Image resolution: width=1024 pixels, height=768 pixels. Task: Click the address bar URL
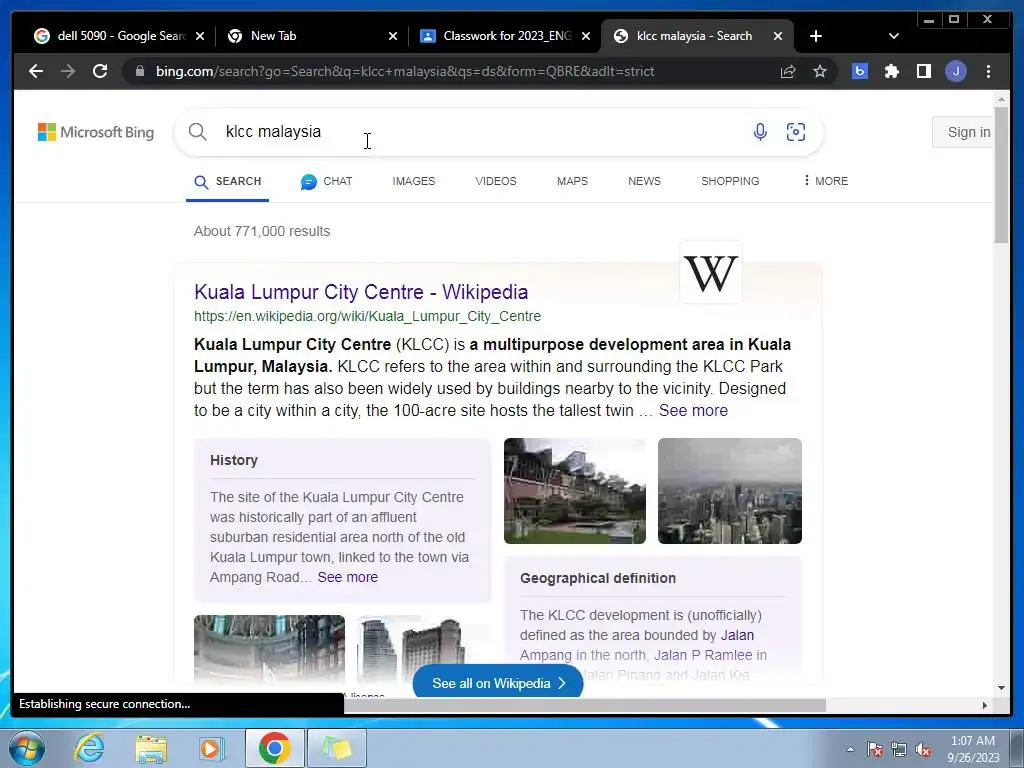click(x=405, y=71)
